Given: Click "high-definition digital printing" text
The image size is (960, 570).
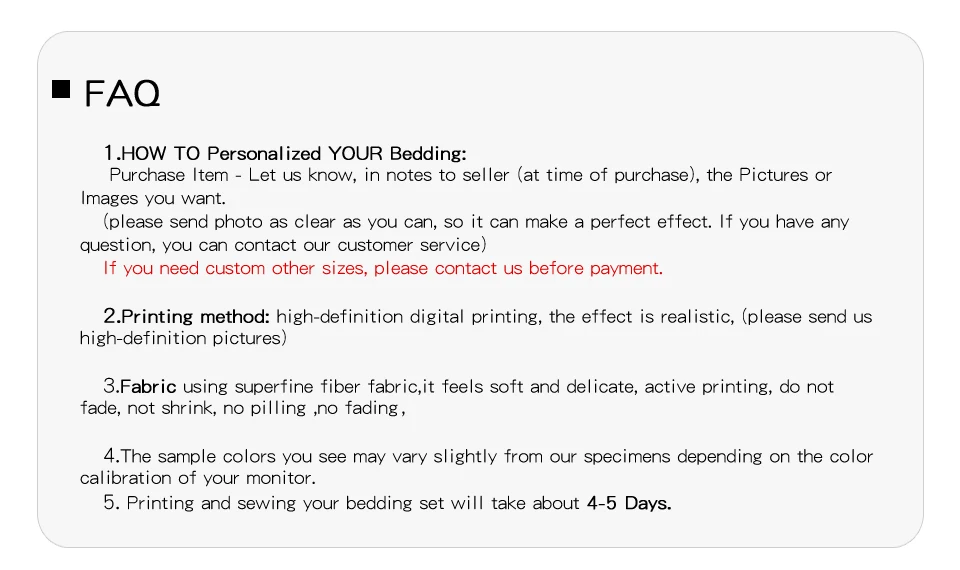Looking at the screenshot, I should (x=409, y=316).
